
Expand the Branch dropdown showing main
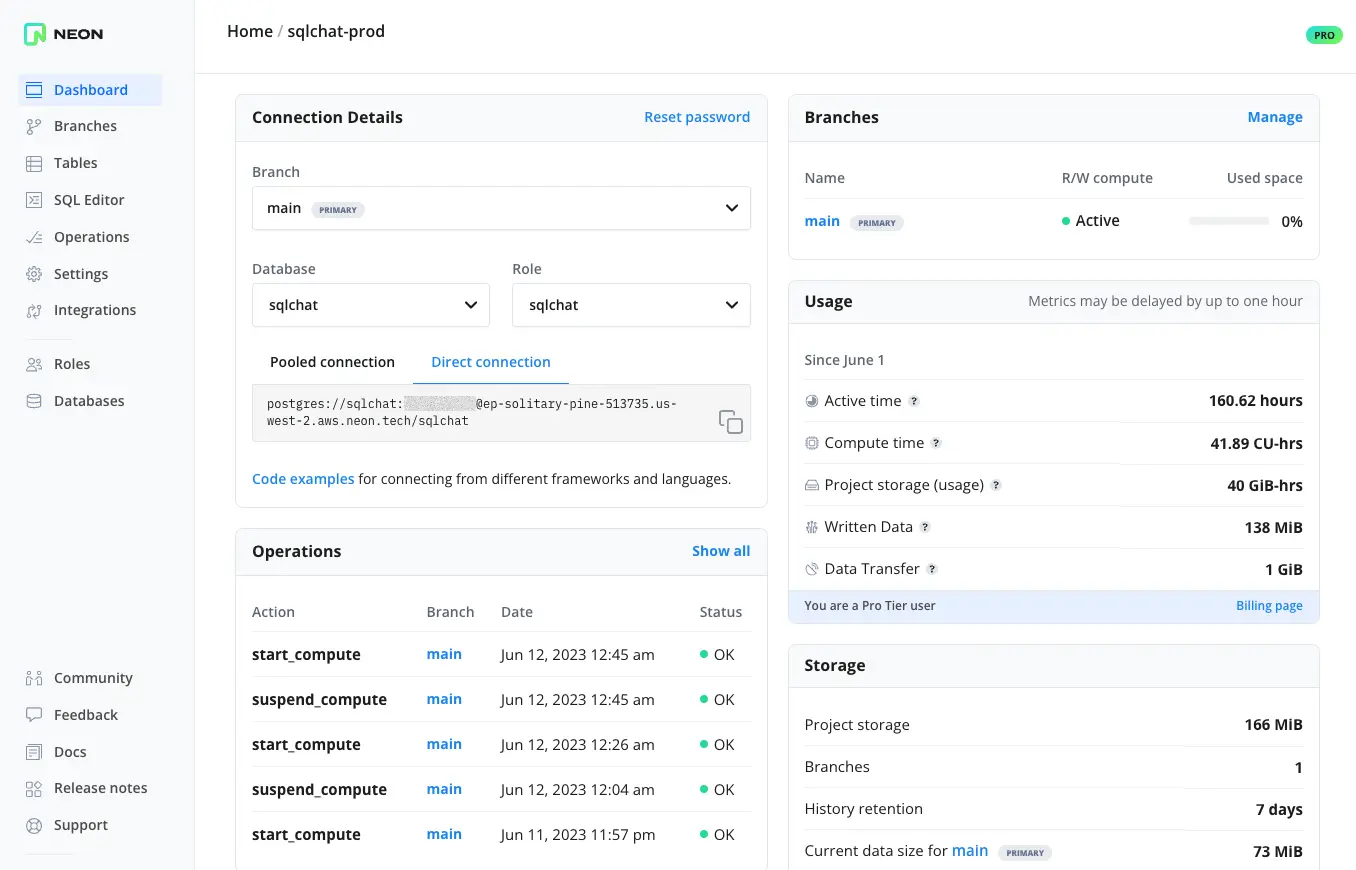click(x=501, y=208)
